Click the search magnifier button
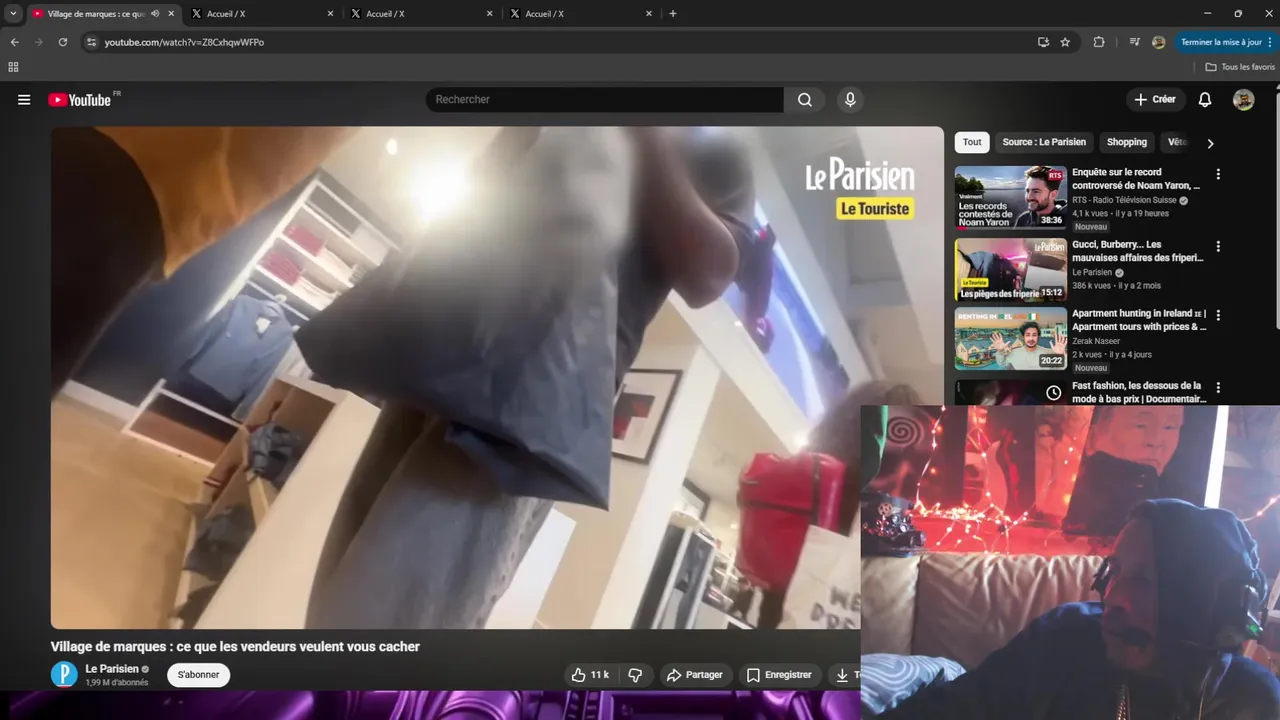The height and width of the screenshot is (720, 1280). tap(805, 100)
